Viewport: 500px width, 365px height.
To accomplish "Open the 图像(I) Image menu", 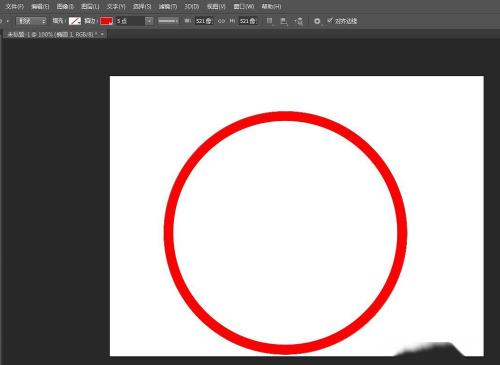I will [x=65, y=6].
